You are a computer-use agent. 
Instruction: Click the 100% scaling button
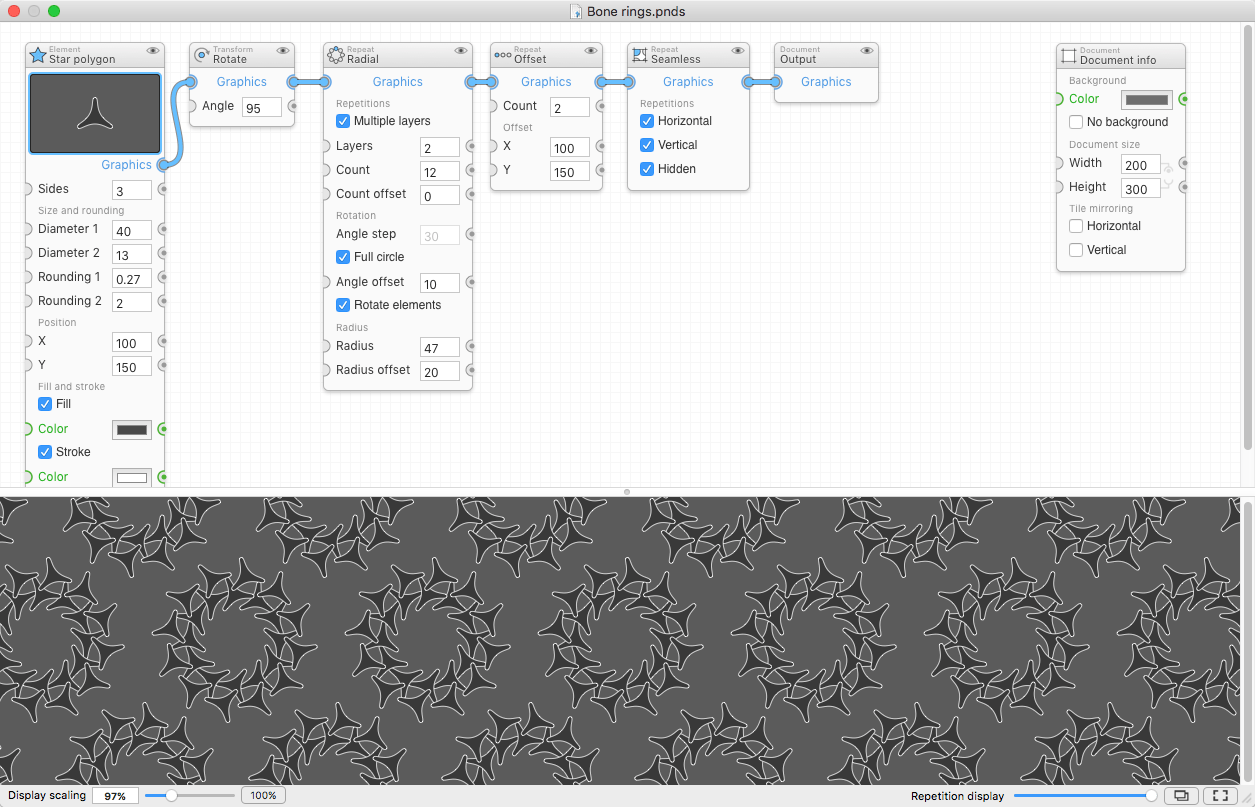click(x=263, y=796)
